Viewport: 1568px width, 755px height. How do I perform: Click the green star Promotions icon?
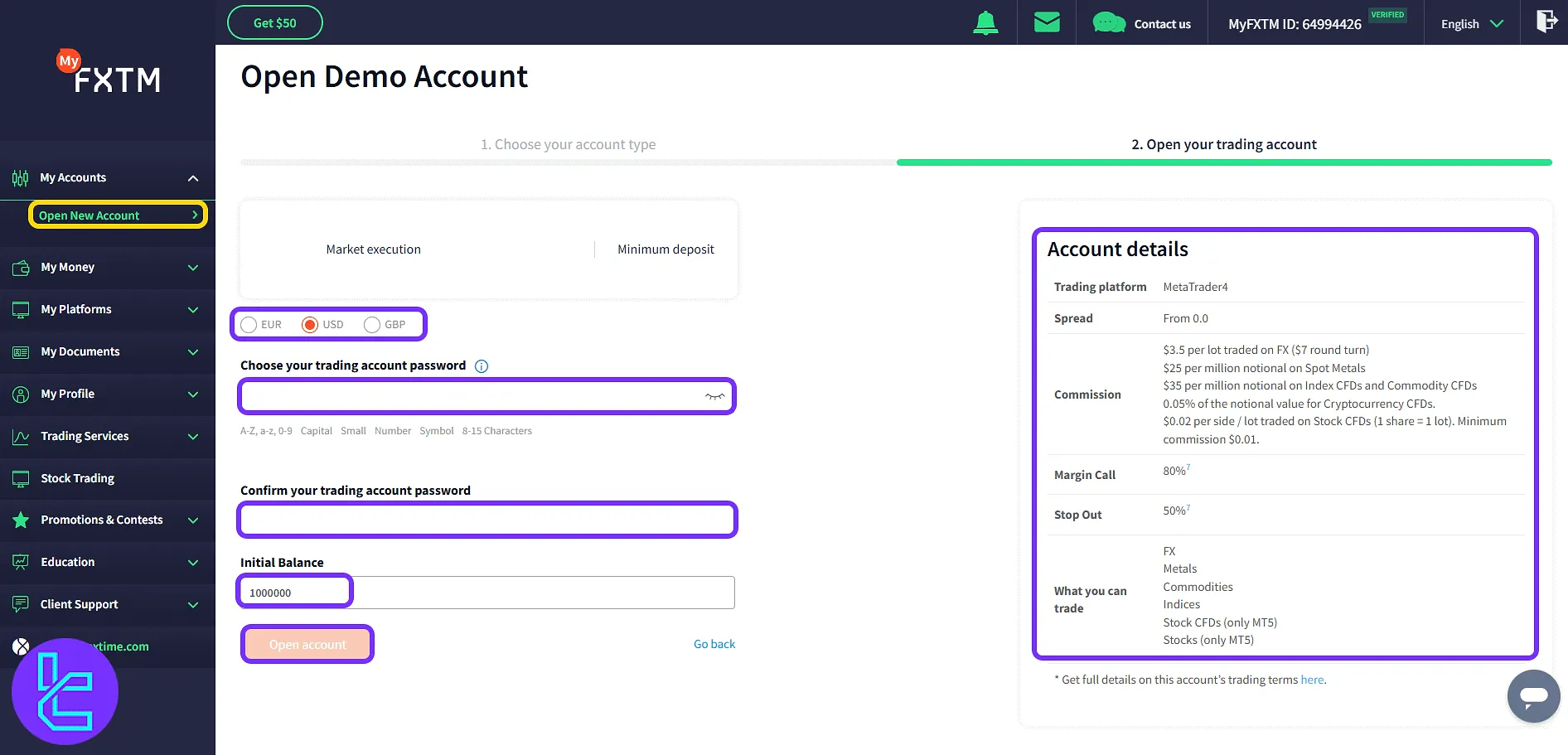[x=21, y=520]
